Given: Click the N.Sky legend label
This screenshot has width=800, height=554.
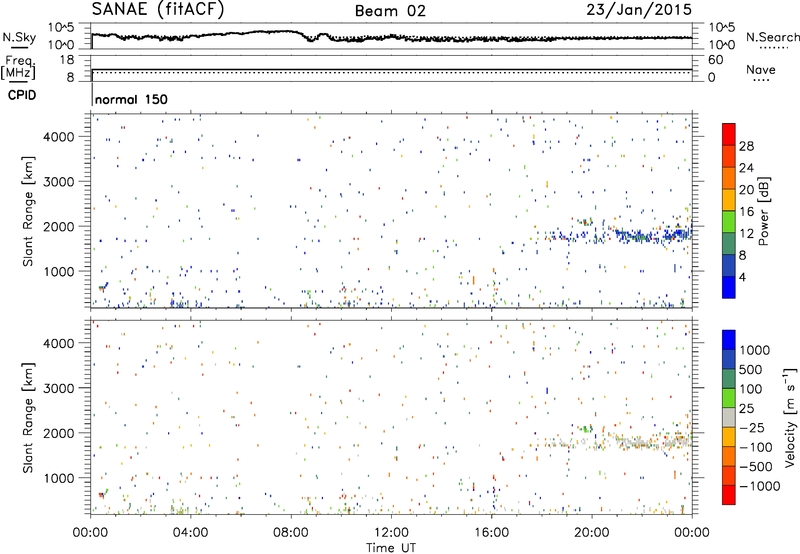Looking at the screenshot, I should [x=19, y=37].
